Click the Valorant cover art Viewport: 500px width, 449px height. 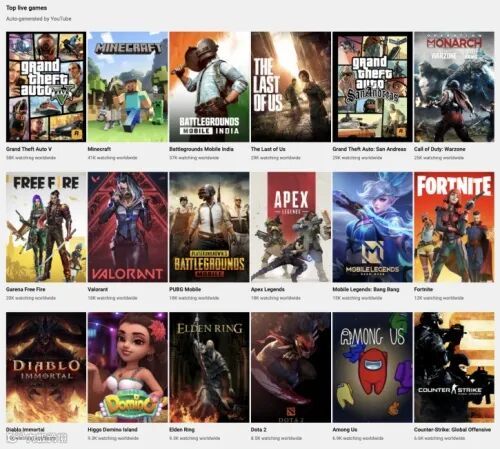coord(128,227)
